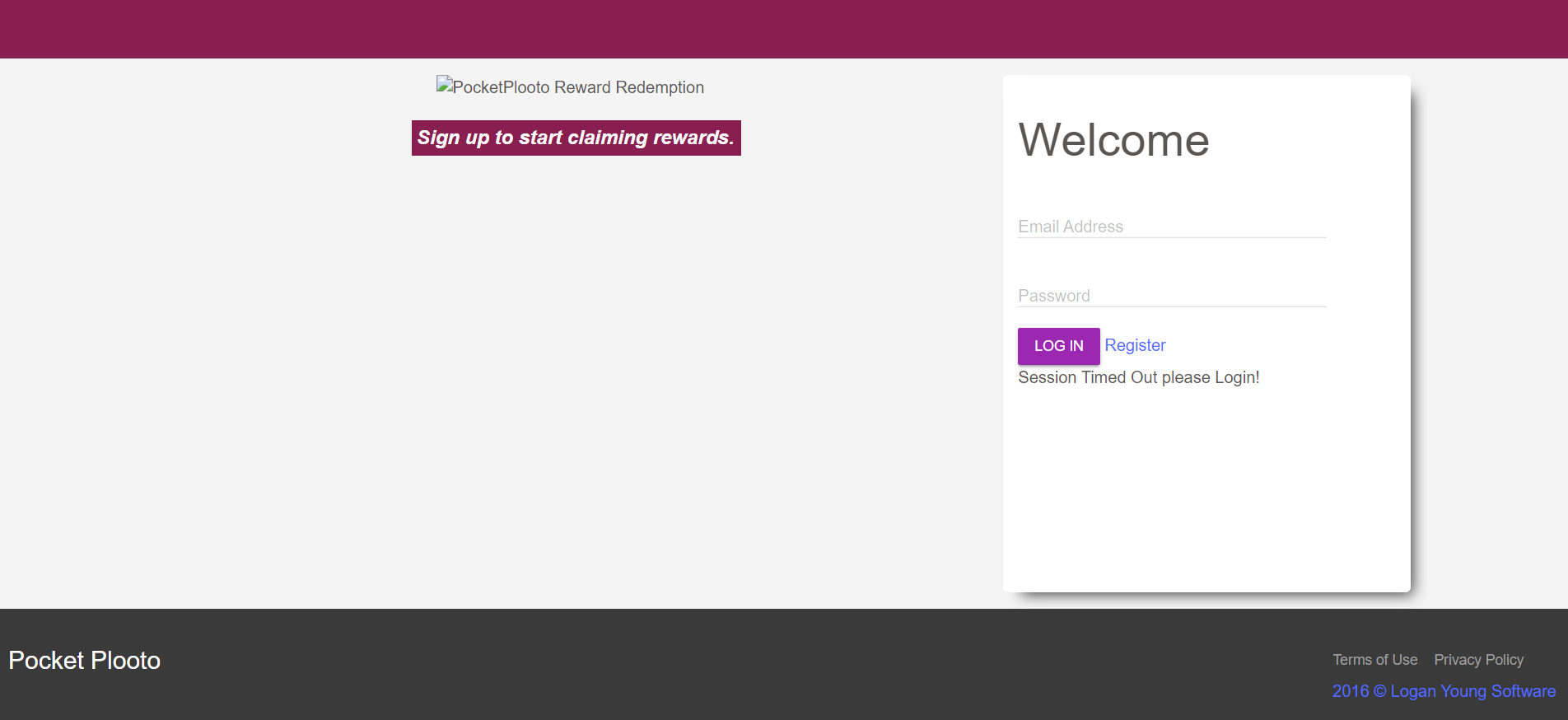
Task: Click the Welcome heading
Action: click(1113, 140)
